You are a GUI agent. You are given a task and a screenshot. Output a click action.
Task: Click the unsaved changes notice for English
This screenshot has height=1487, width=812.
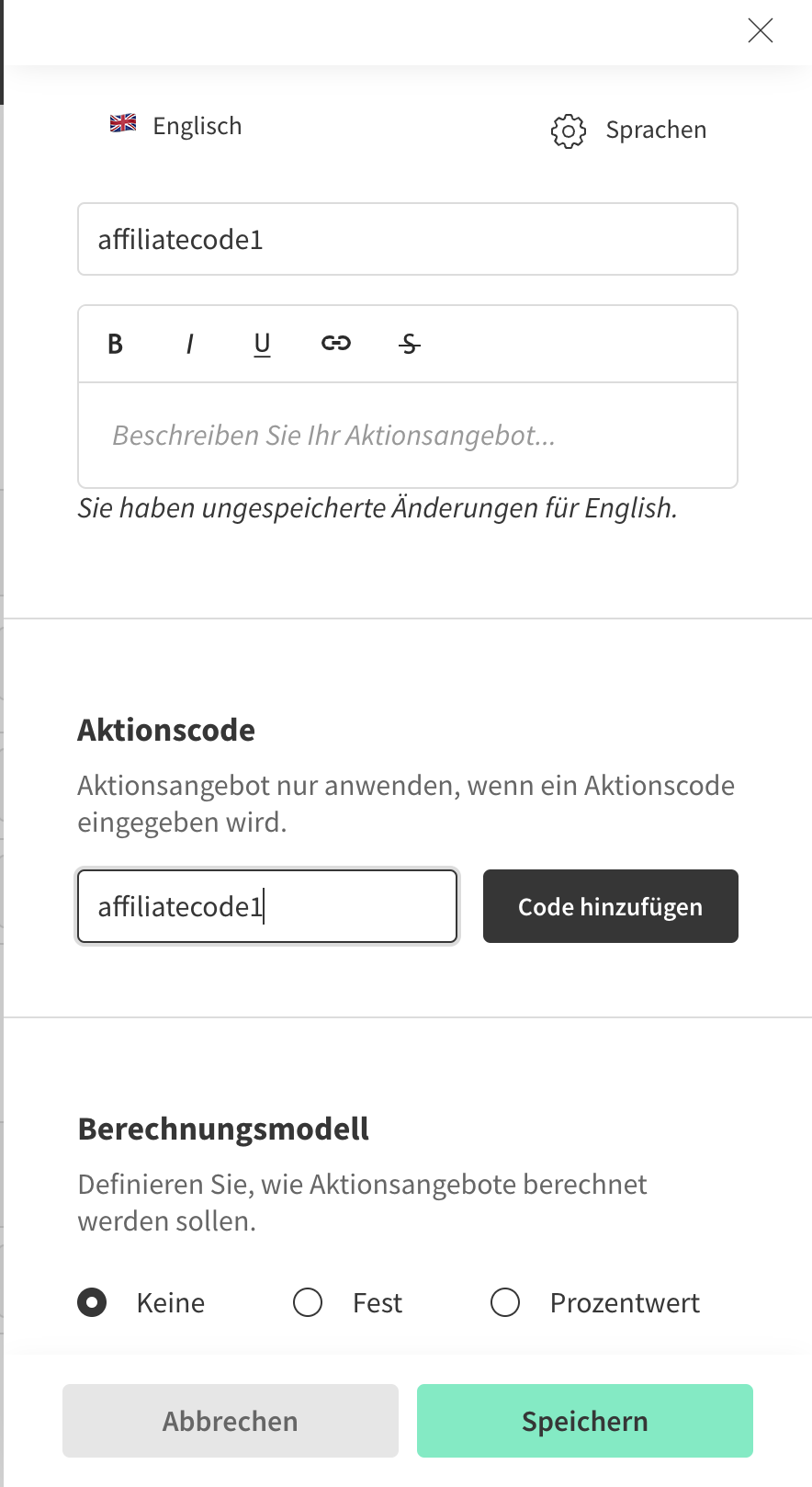(x=377, y=507)
